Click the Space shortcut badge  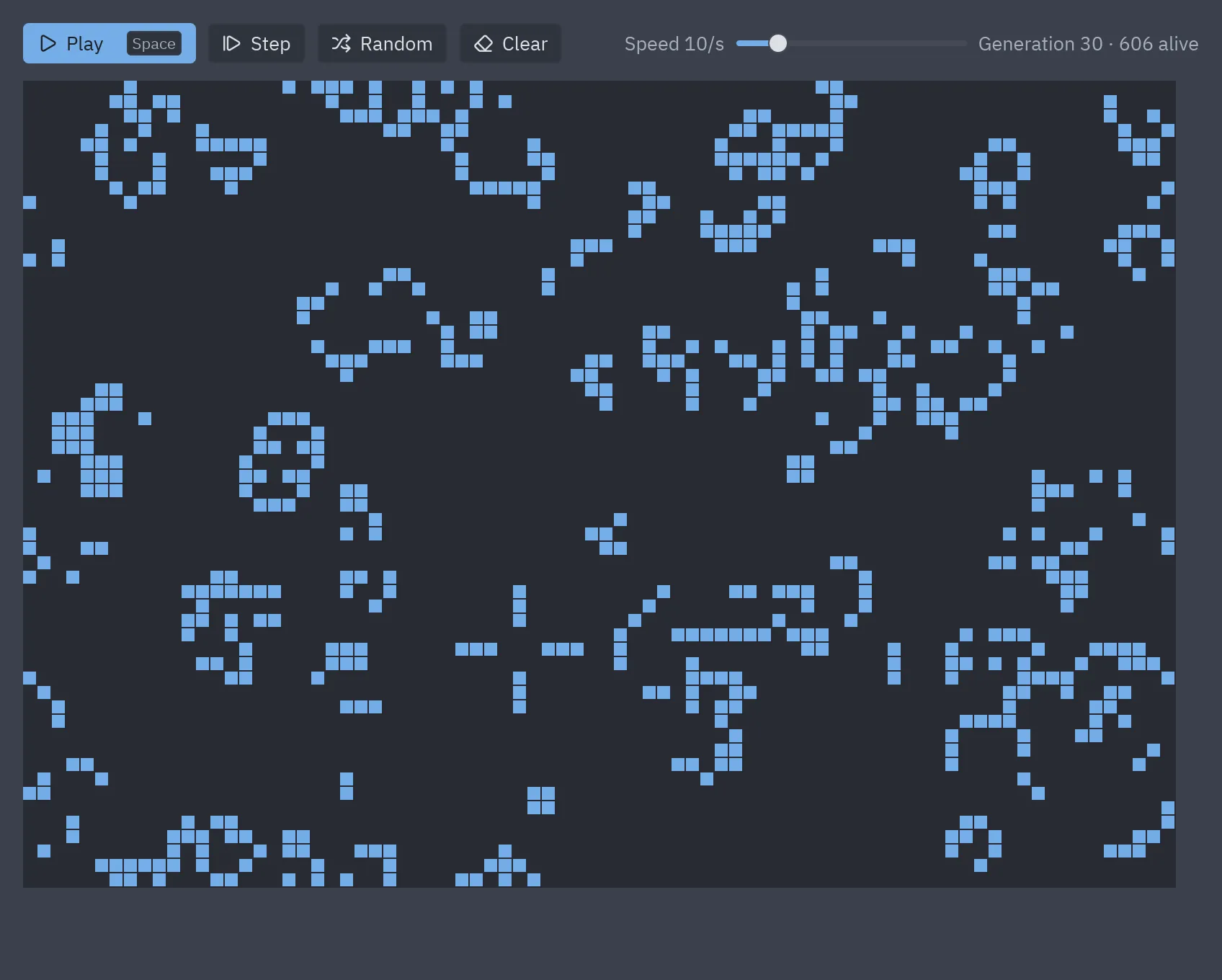153,43
